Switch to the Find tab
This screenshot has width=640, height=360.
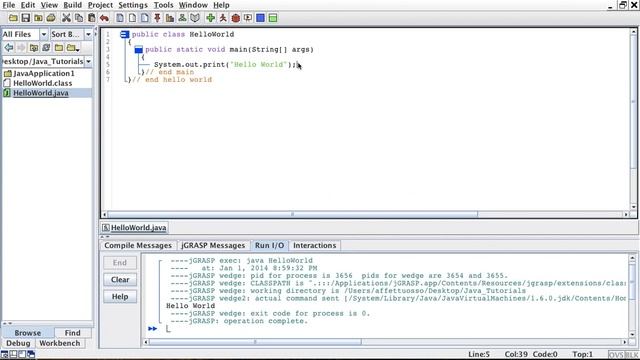pyautogui.click(x=72, y=333)
